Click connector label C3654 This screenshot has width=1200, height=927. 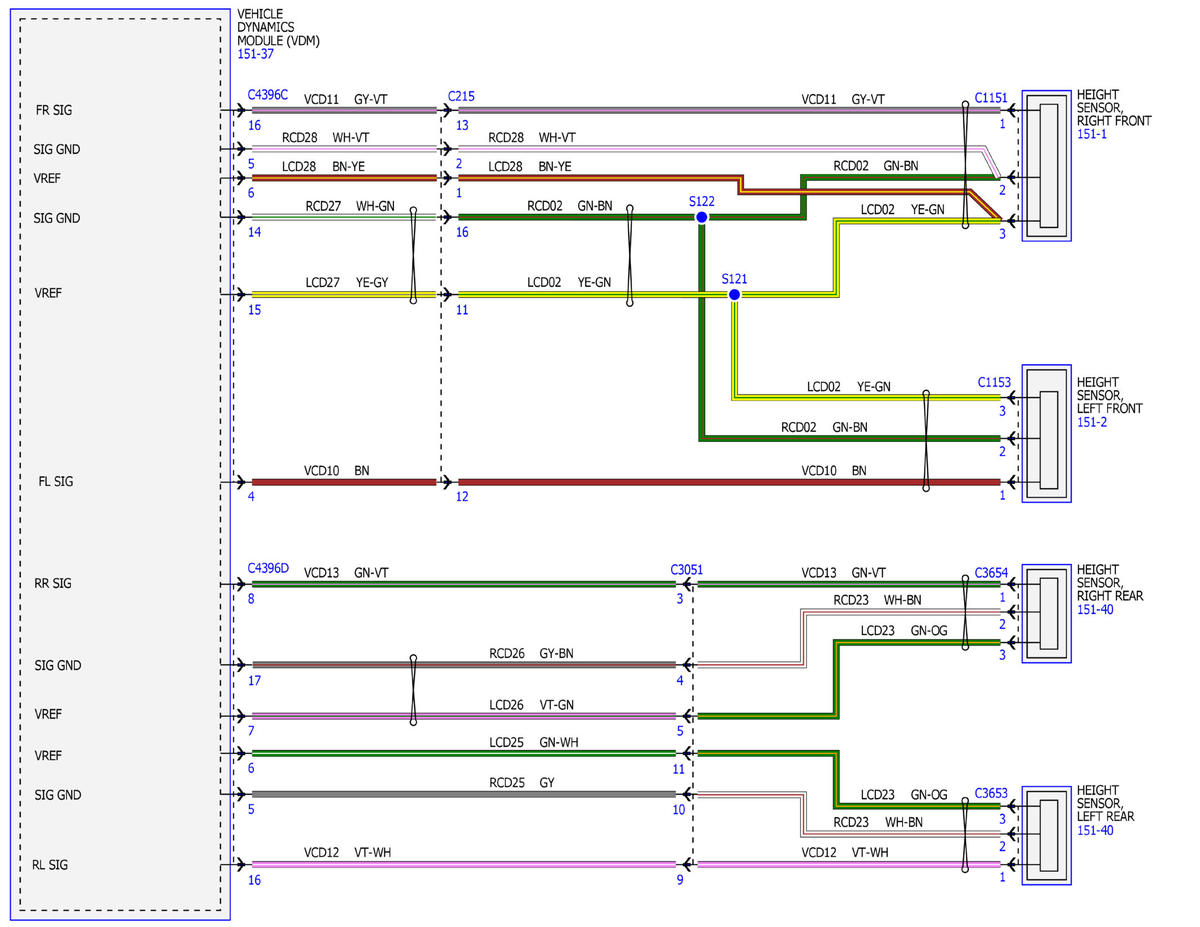992,574
